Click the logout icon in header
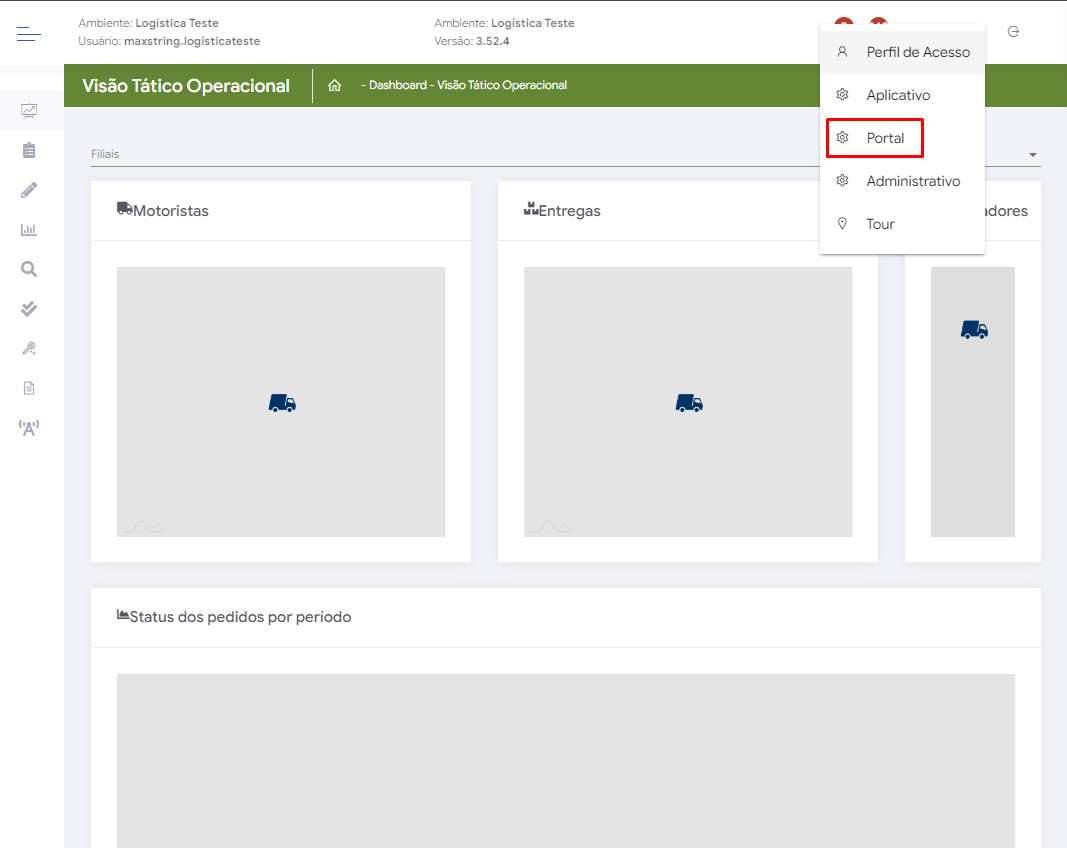1067x848 pixels. [x=1013, y=32]
